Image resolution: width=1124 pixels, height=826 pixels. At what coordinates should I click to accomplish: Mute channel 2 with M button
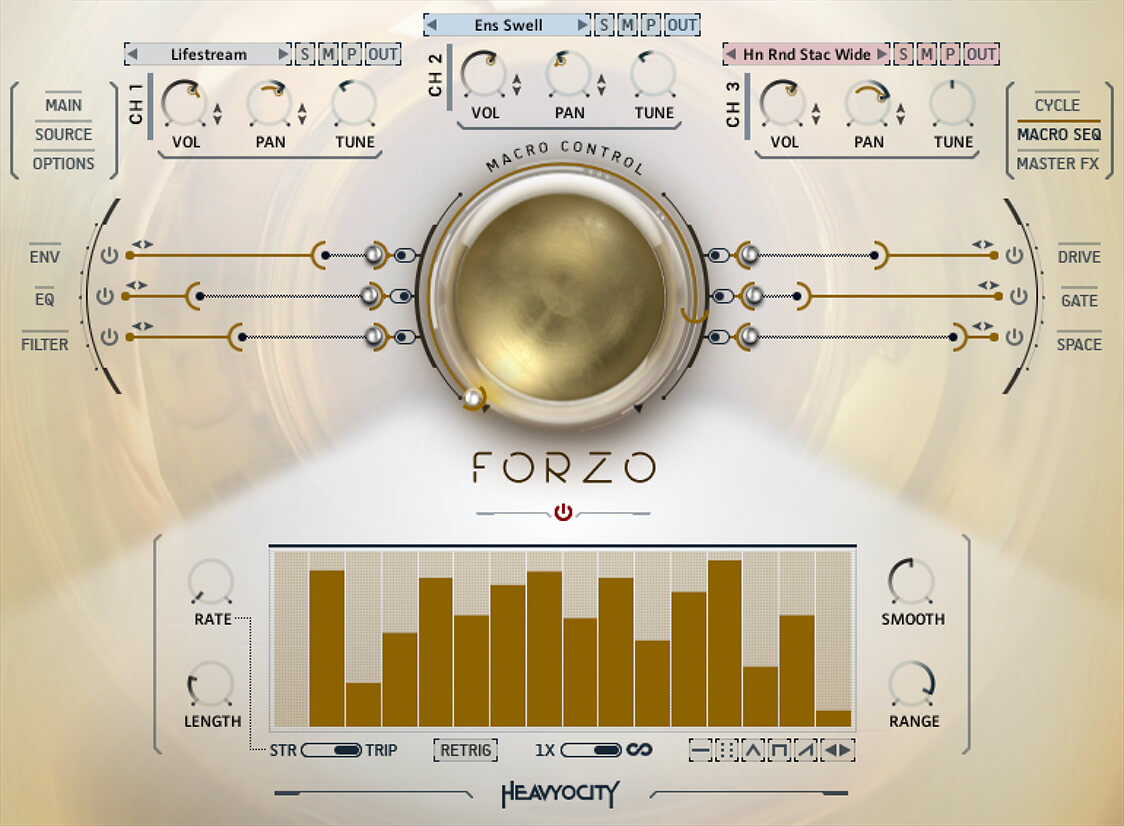629,25
